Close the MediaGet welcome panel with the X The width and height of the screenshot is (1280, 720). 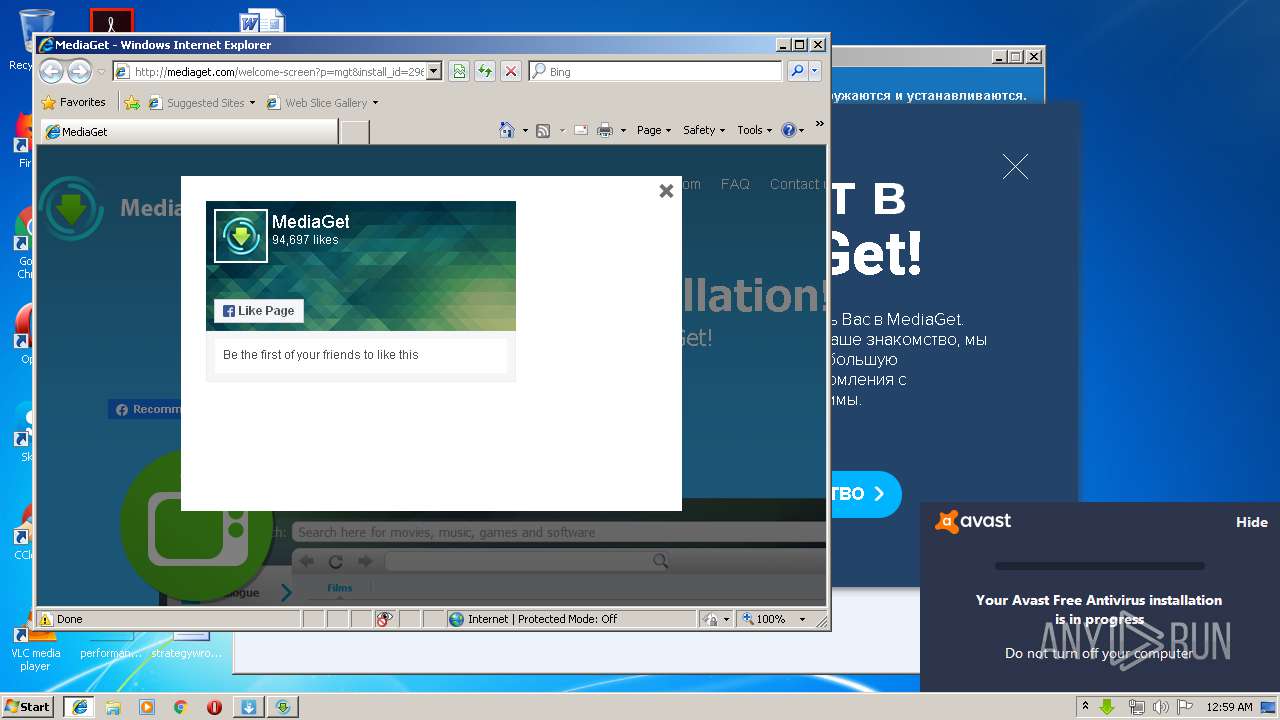1015,167
